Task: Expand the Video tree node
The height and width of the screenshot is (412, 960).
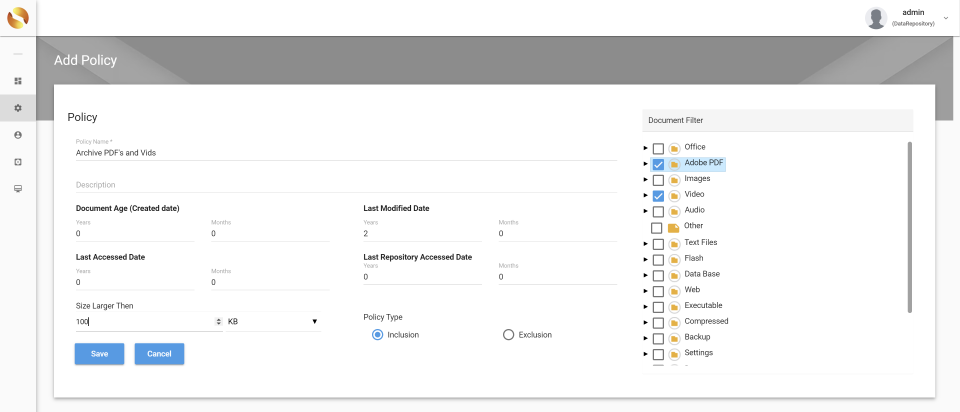Action: [646, 196]
